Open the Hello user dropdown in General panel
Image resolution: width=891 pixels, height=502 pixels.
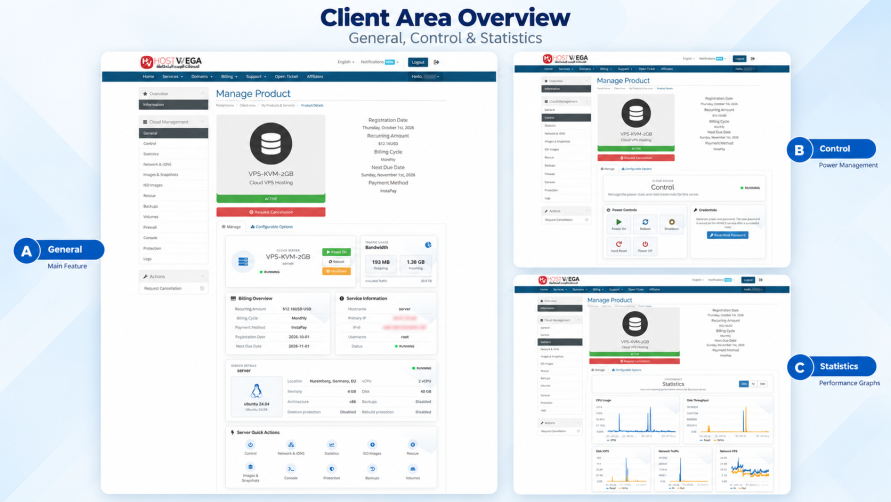(x=426, y=76)
